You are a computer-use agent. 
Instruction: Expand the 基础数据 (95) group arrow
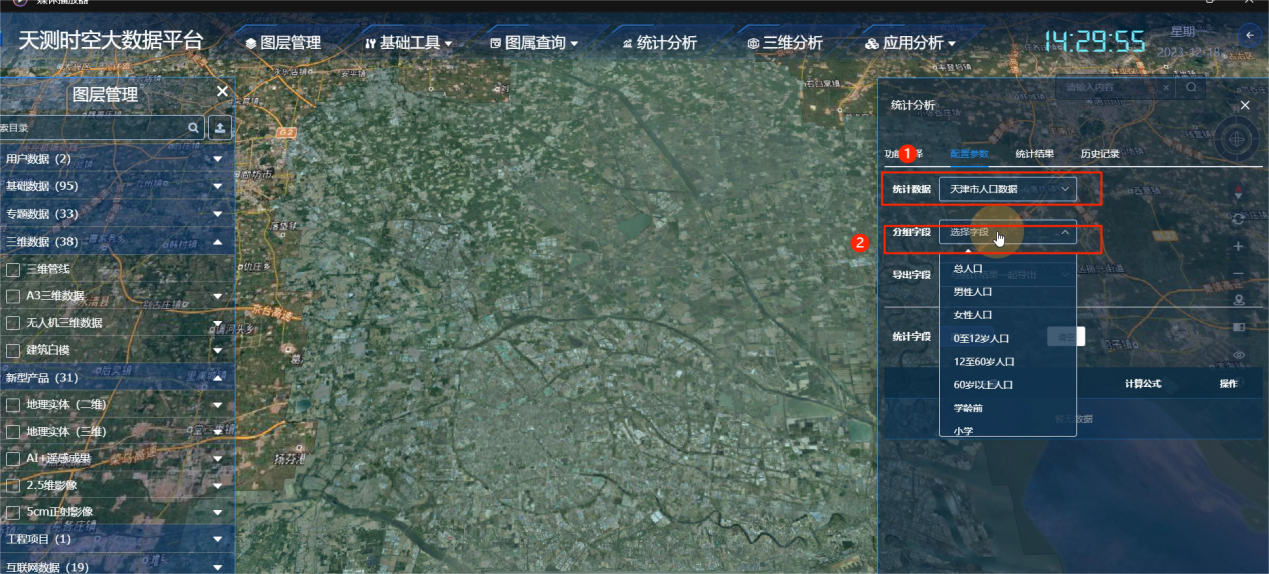tap(218, 186)
